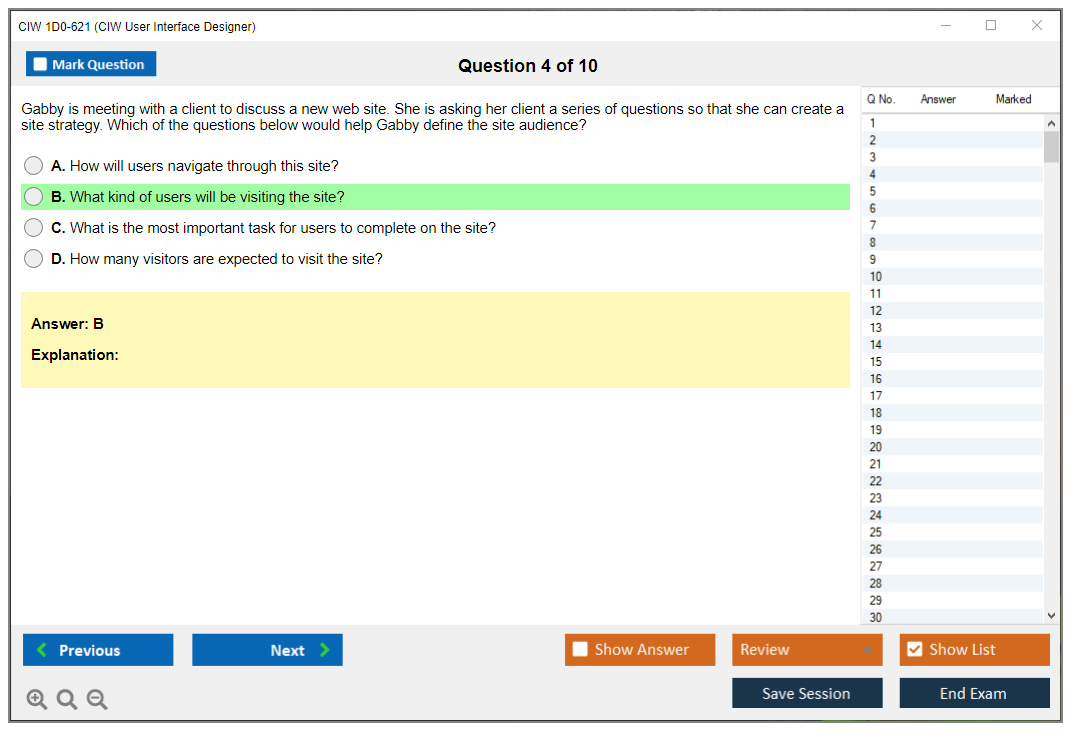1075x735 pixels.
Task: Click the green left arrow on Previous
Action: [x=42, y=650]
